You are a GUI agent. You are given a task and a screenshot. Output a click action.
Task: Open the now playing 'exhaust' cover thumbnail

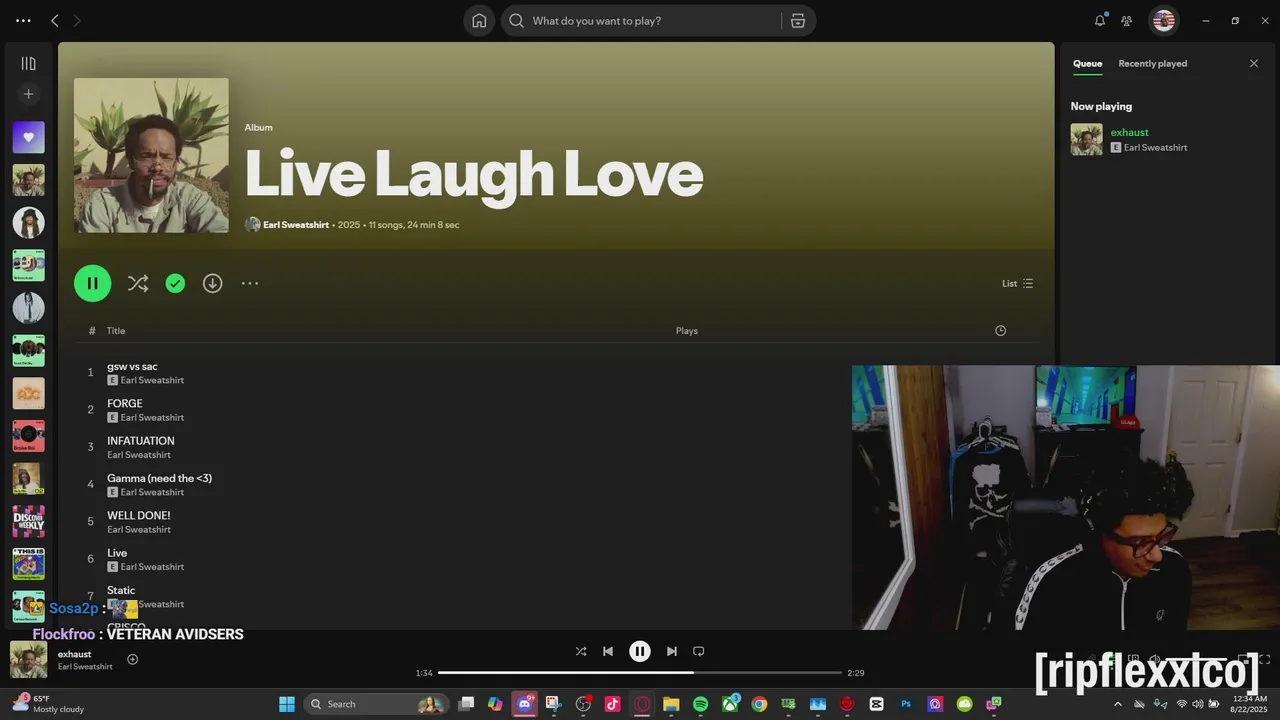tap(28, 659)
